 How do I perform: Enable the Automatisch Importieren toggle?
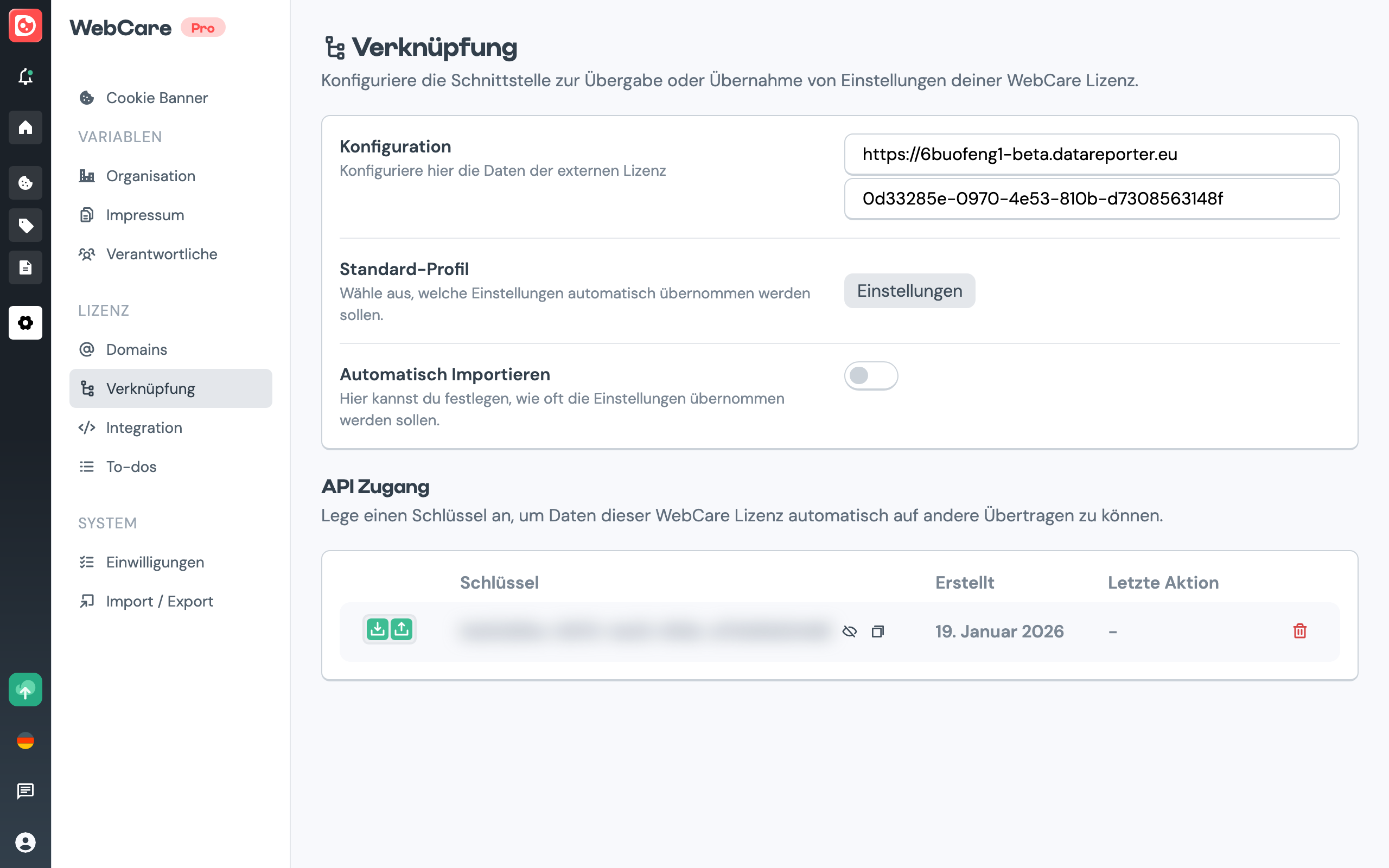[870, 376]
